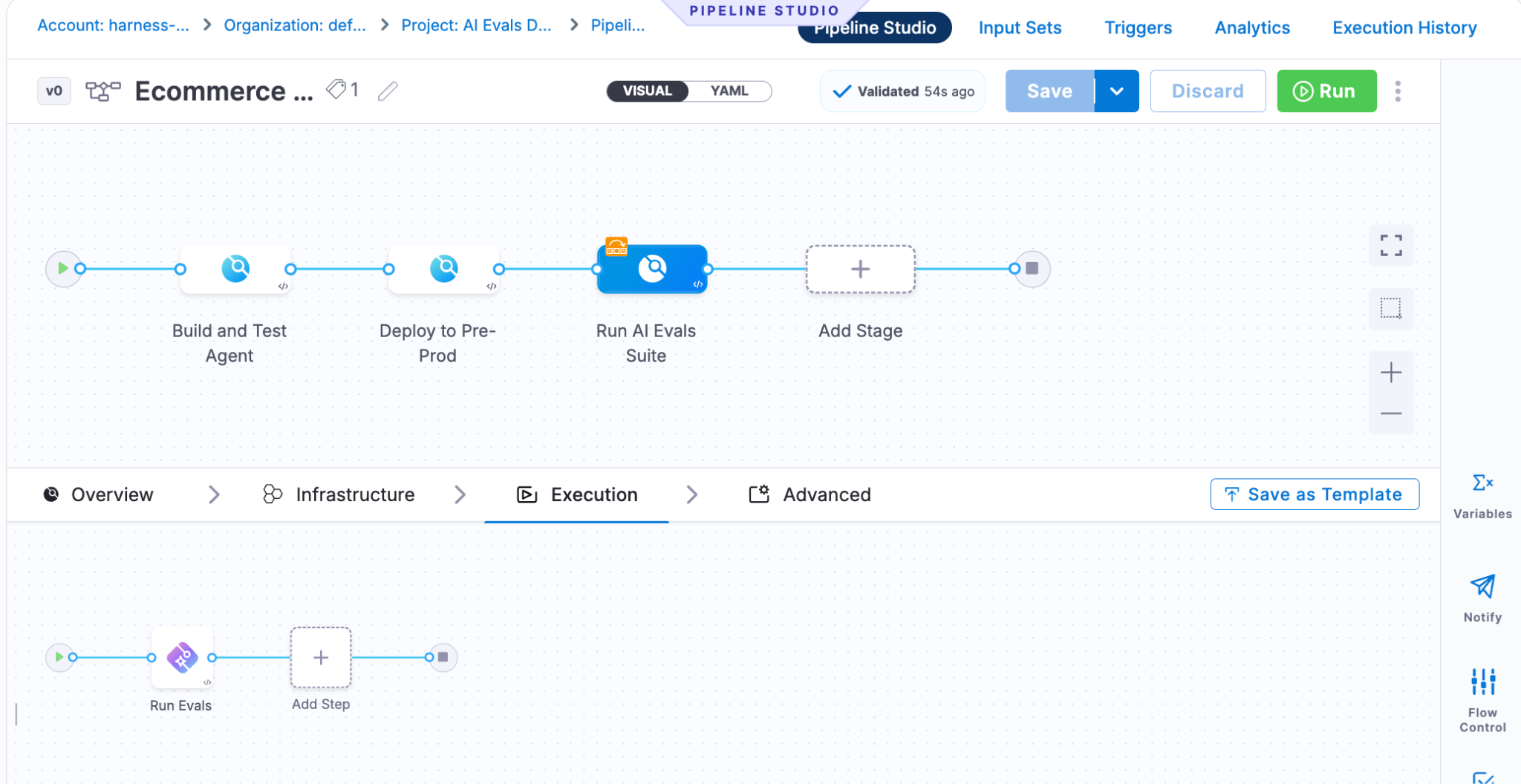Go to the Advanced stage tab
The image size is (1521, 784).
(810, 494)
